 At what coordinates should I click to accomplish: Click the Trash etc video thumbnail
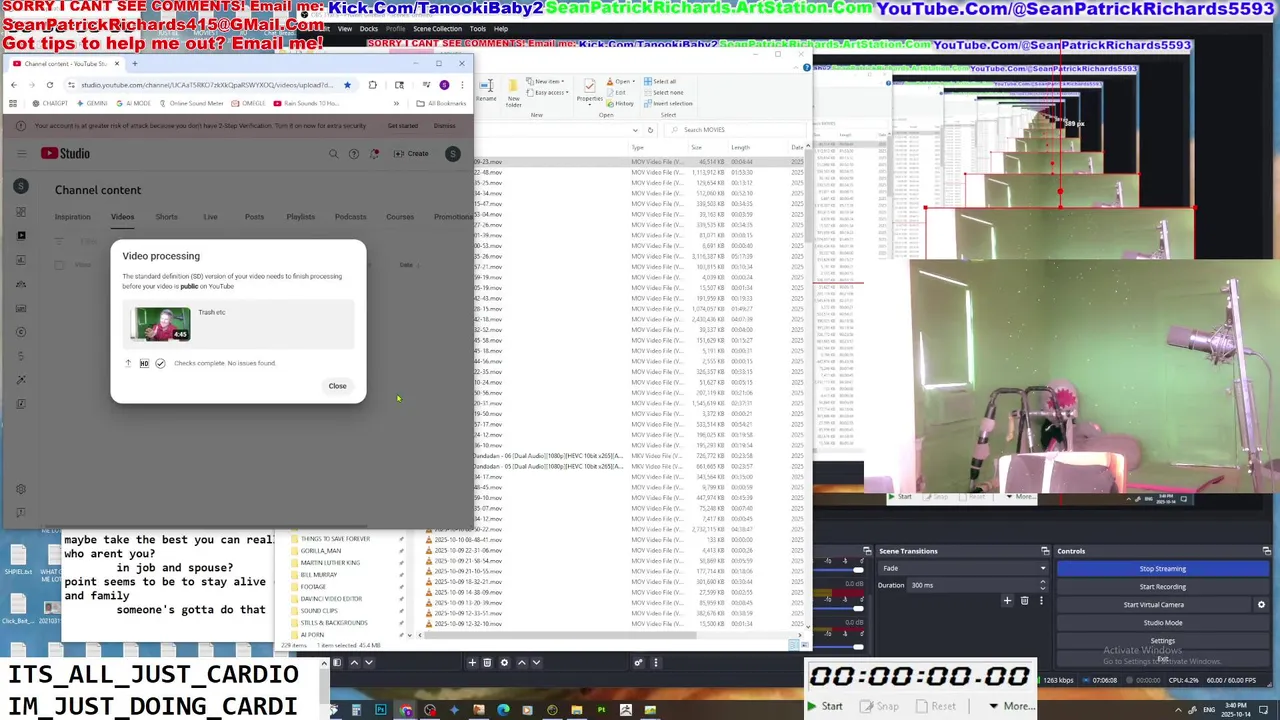point(160,324)
